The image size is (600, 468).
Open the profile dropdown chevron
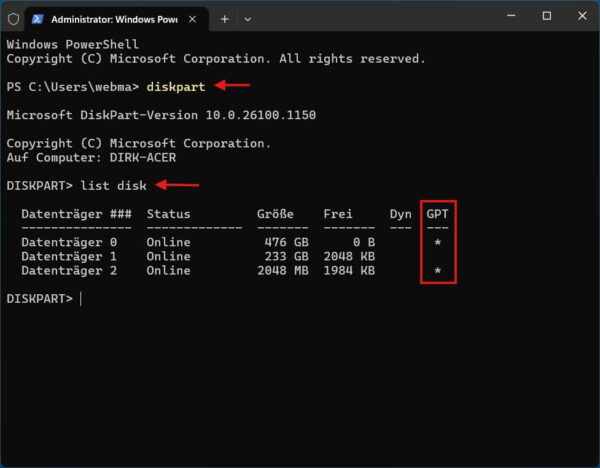tap(248, 19)
